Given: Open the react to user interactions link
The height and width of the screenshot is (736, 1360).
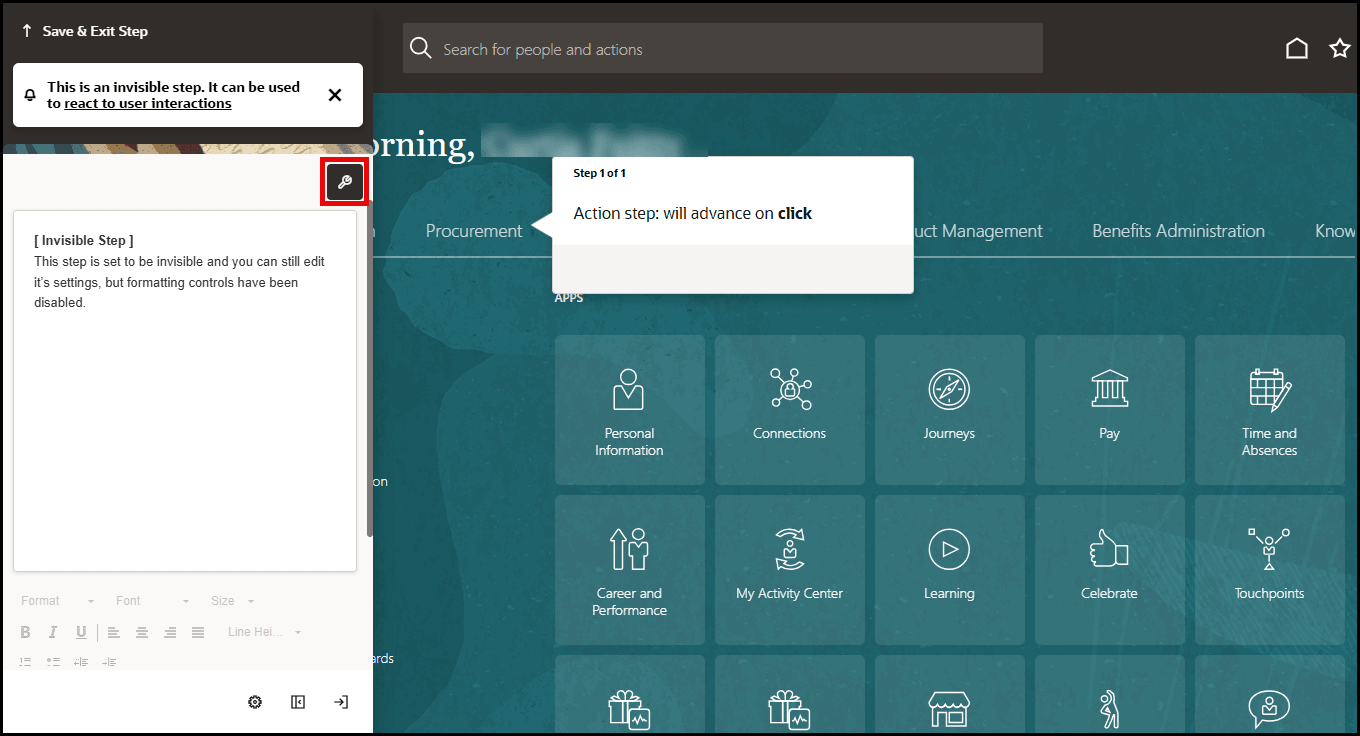Looking at the screenshot, I should (148, 103).
